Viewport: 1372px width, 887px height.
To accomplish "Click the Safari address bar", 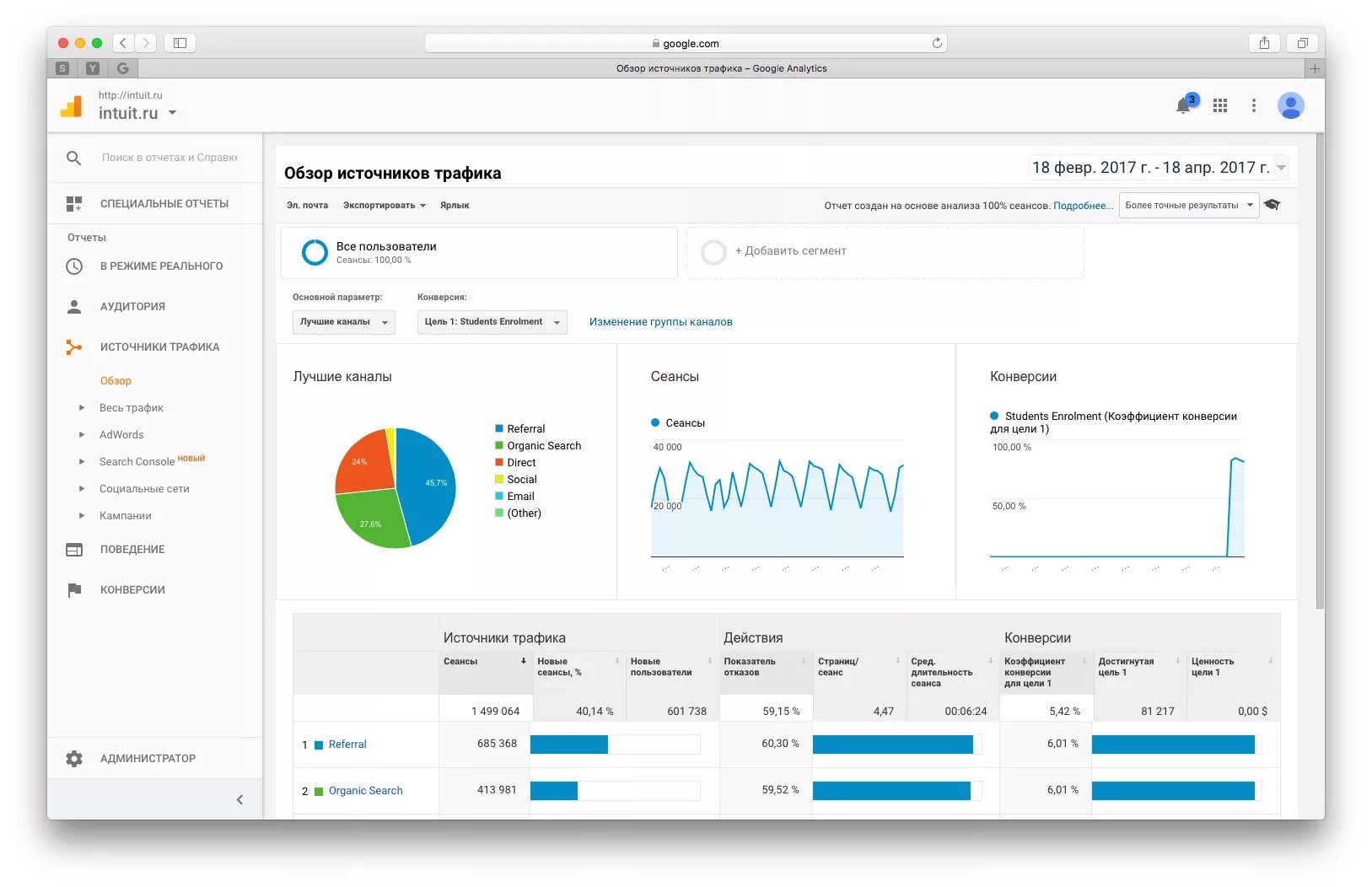I will 686,43.
